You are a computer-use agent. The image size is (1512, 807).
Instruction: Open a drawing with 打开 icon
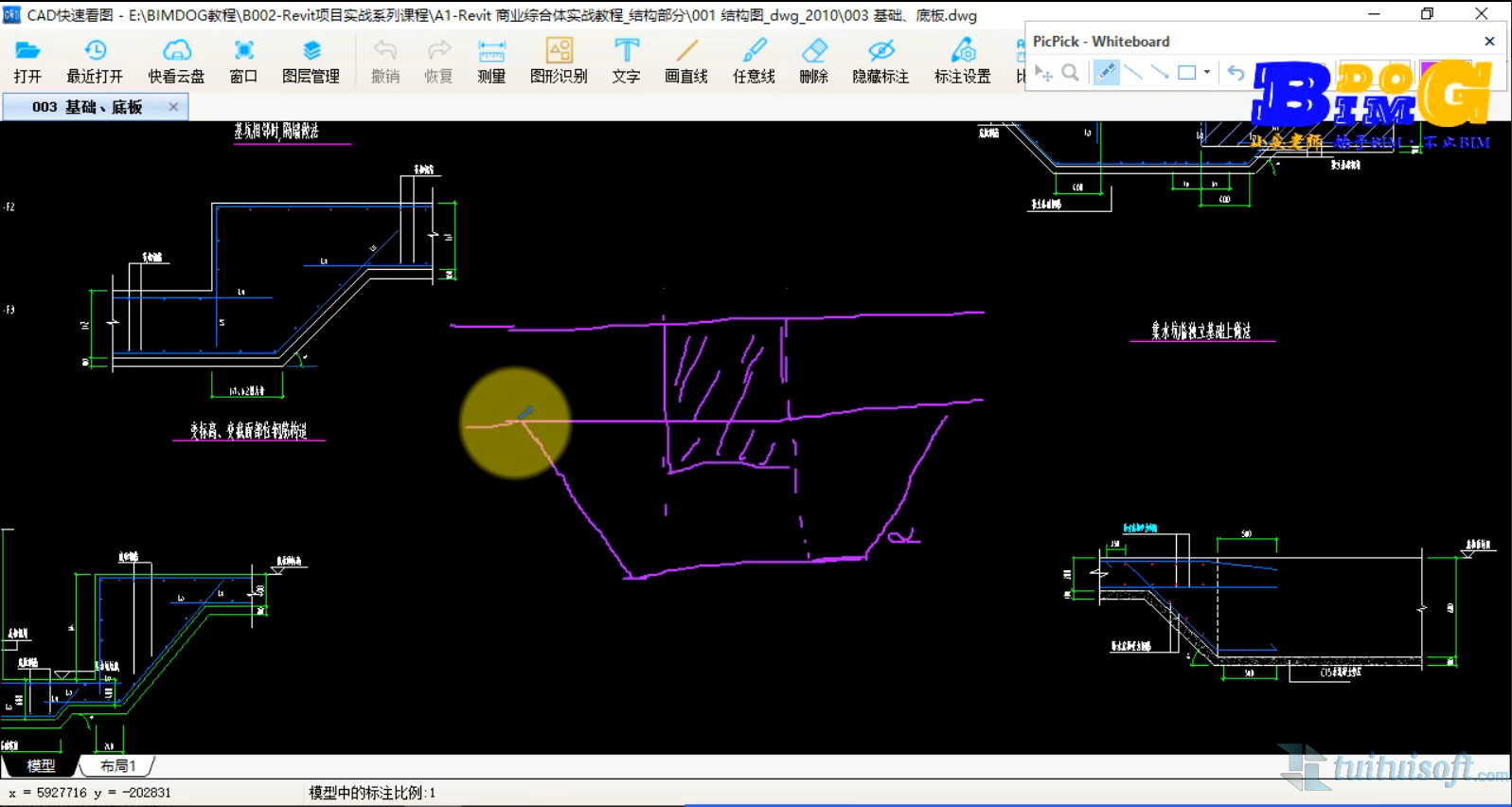pos(27,61)
